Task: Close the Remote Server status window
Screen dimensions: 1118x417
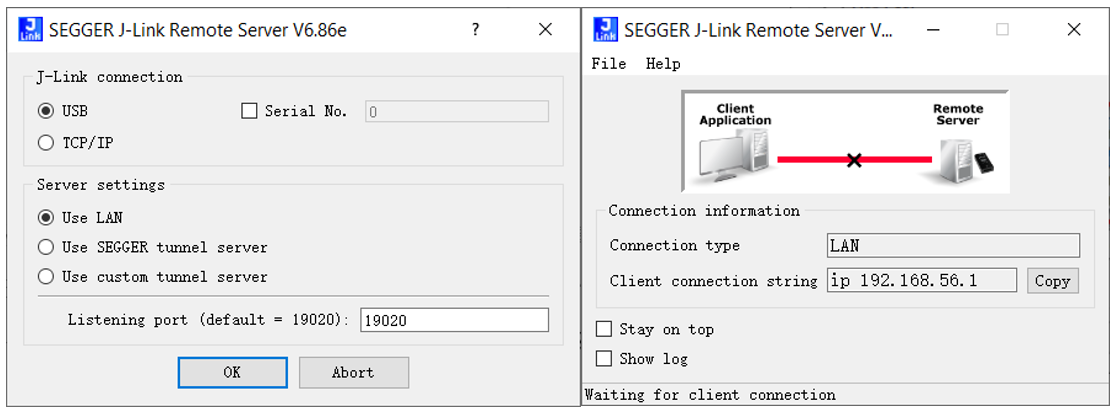Action: [1074, 30]
